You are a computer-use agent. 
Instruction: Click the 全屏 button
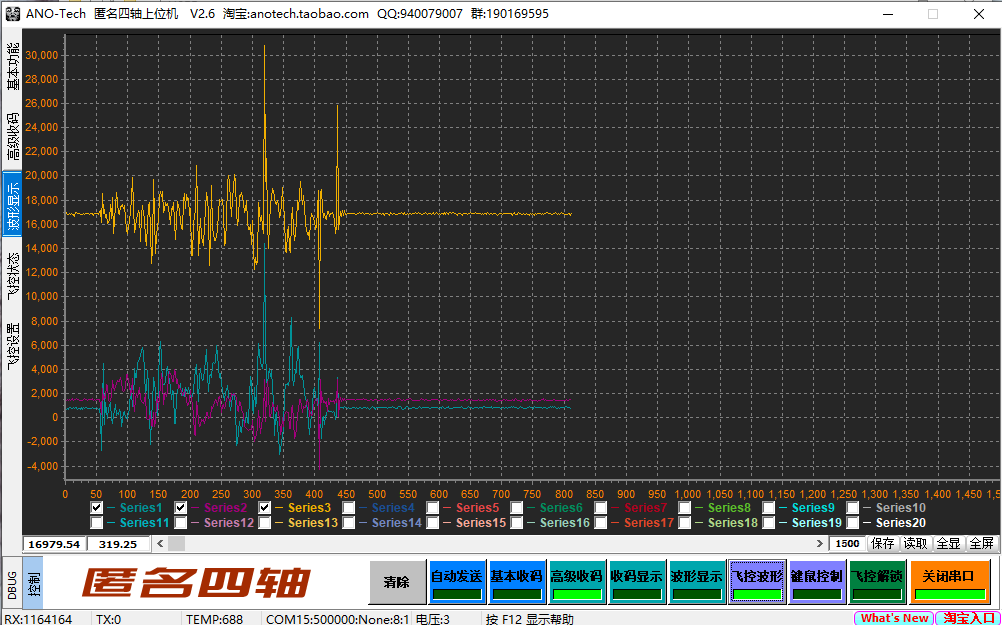click(x=982, y=544)
